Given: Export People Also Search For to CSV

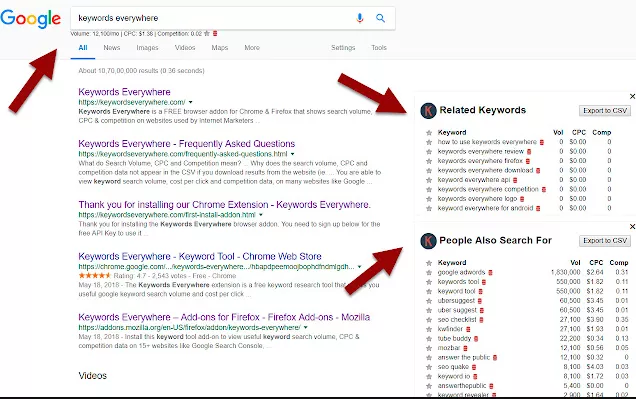Looking at the screenshot, I should [x=605, y=241].
